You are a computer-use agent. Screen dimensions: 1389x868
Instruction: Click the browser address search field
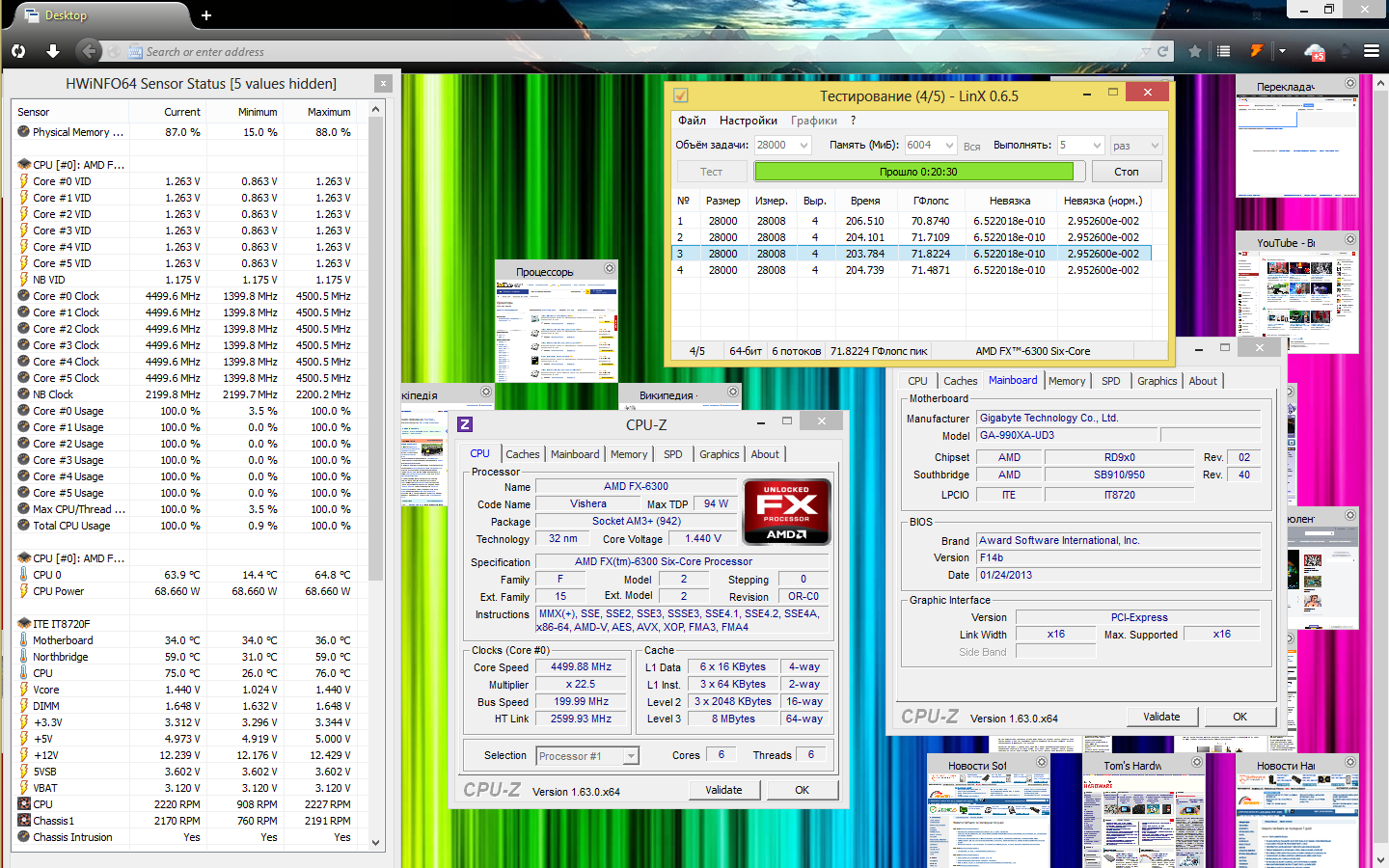click(637, 52)
